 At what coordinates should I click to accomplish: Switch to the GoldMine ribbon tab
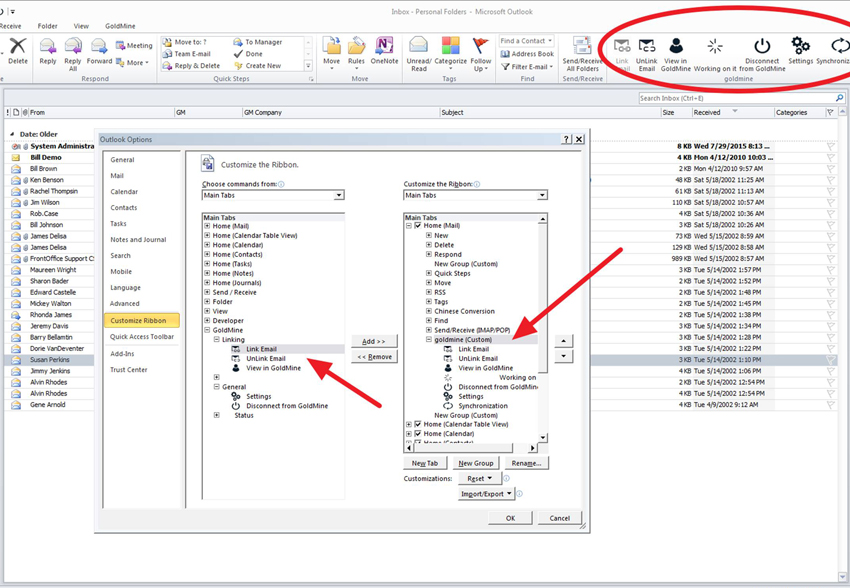[120, 26]
